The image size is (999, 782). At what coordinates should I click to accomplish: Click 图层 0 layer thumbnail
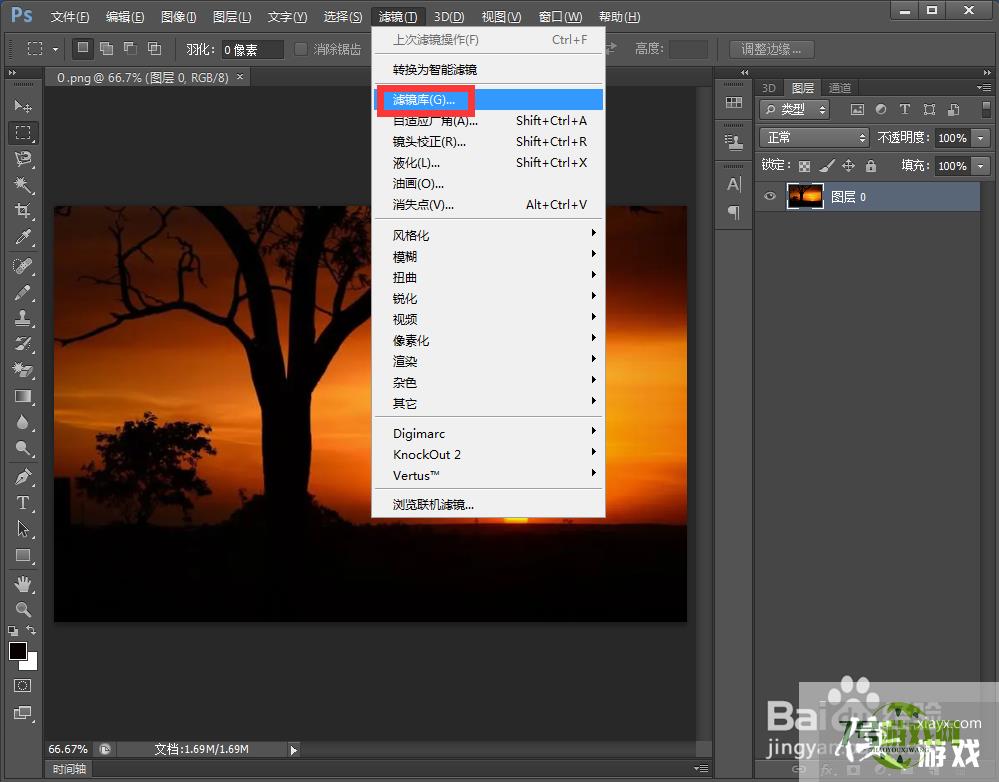click(x=805, y=196)
